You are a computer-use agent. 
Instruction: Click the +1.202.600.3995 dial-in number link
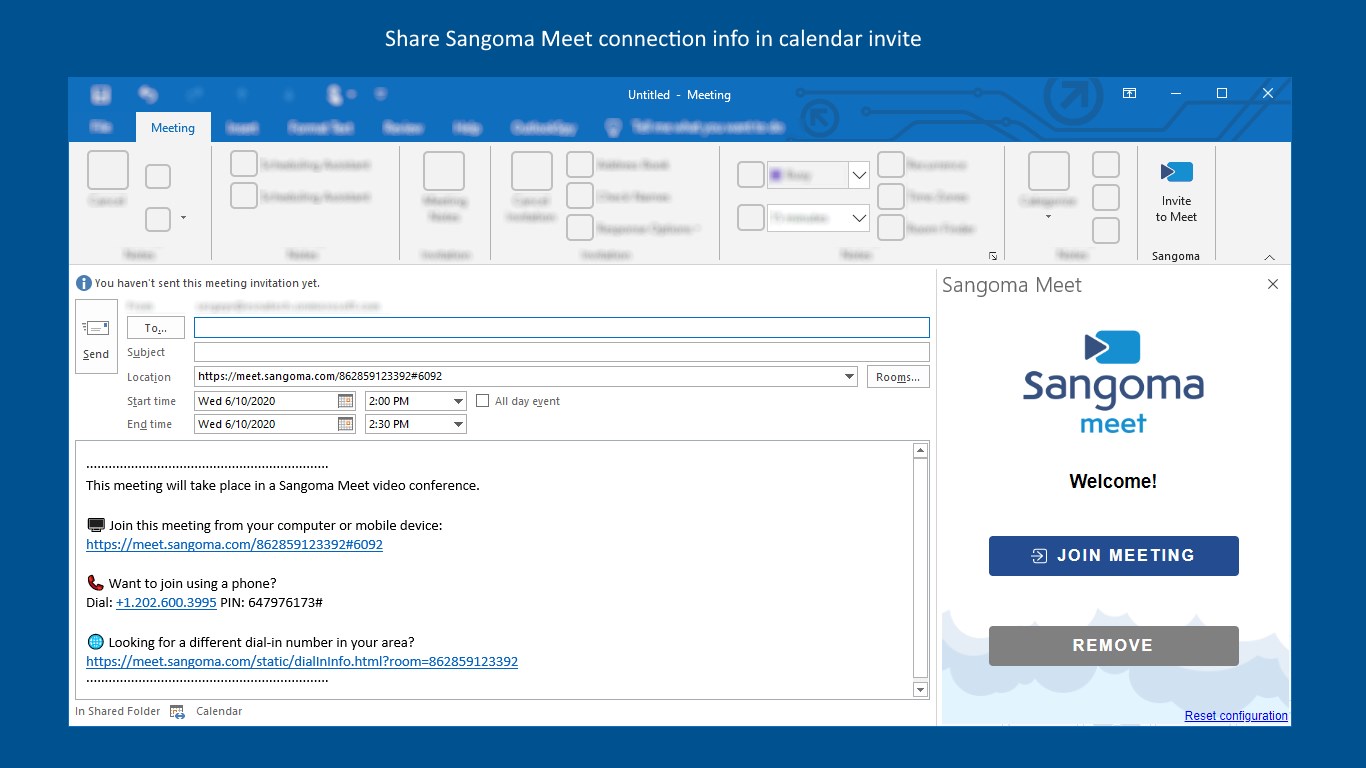point(166,603)
